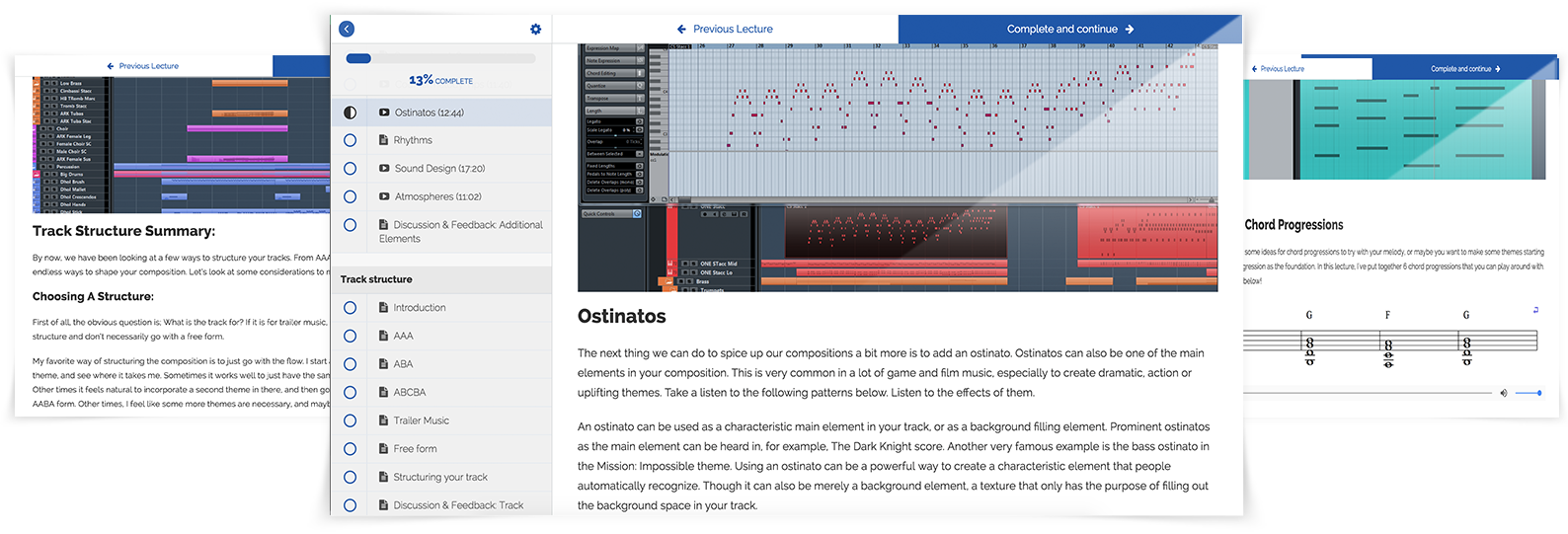1568x534 pixels.
Task: Toggle completion circle for Sound Design
Action: [x=350, y=169]
